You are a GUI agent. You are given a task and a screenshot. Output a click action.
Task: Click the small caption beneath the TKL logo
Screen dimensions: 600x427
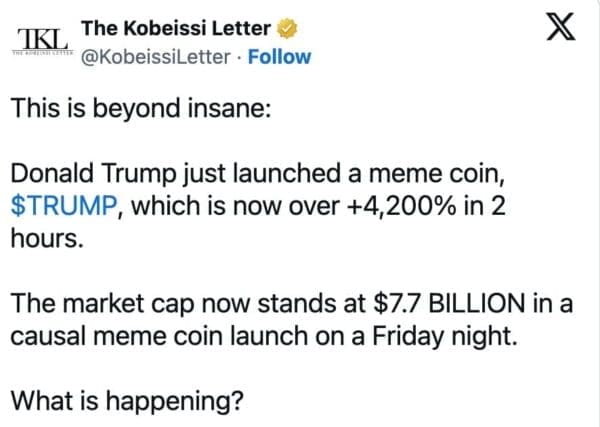[x=40, y=52]
